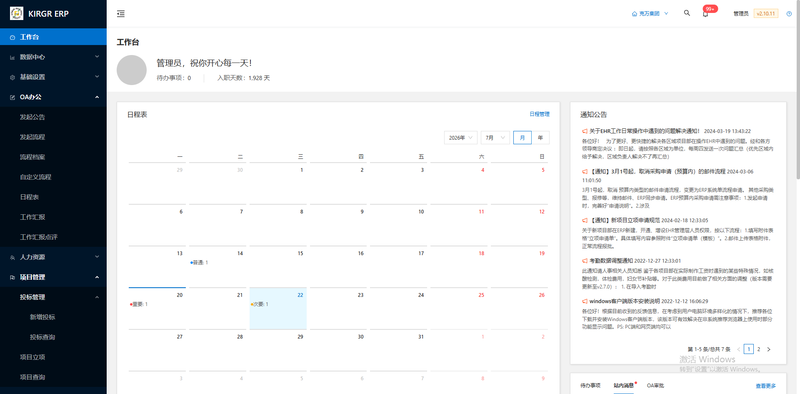This screenshot has height=394, width=800.
Task: Go to next notice page arrow
Action: tap(768, 350)
